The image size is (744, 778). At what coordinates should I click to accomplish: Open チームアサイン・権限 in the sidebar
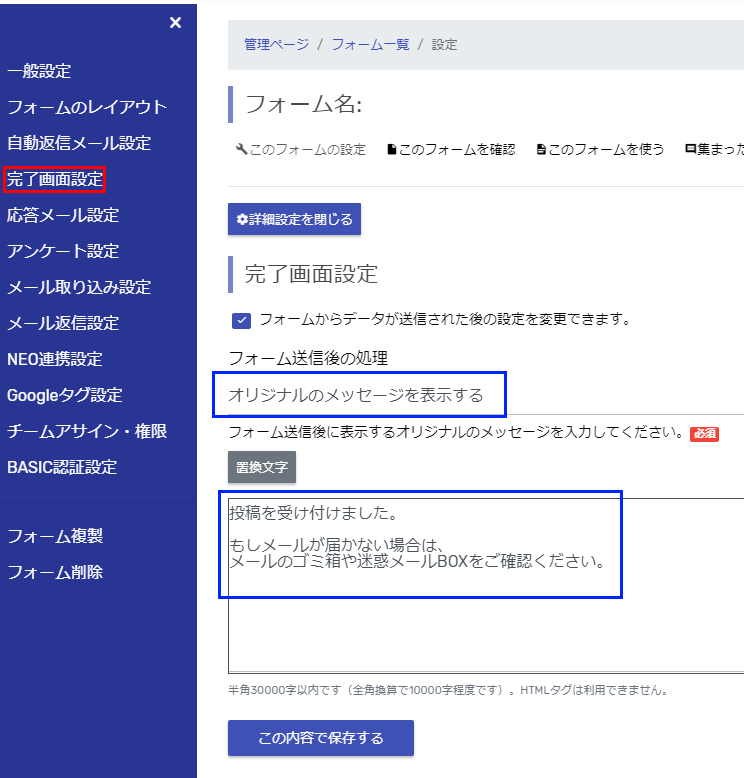coord(87,431)
